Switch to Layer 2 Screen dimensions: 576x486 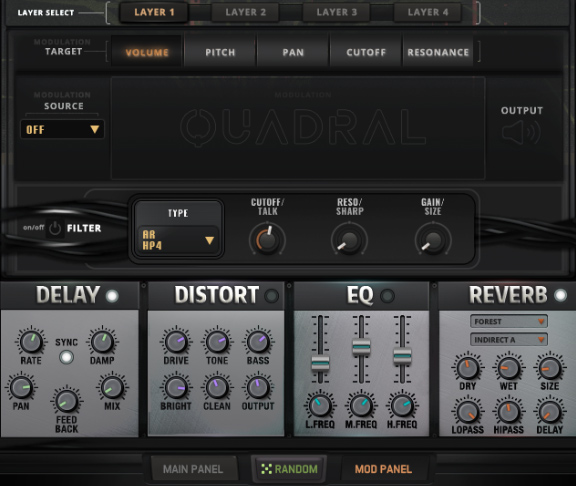click(245, 12)
